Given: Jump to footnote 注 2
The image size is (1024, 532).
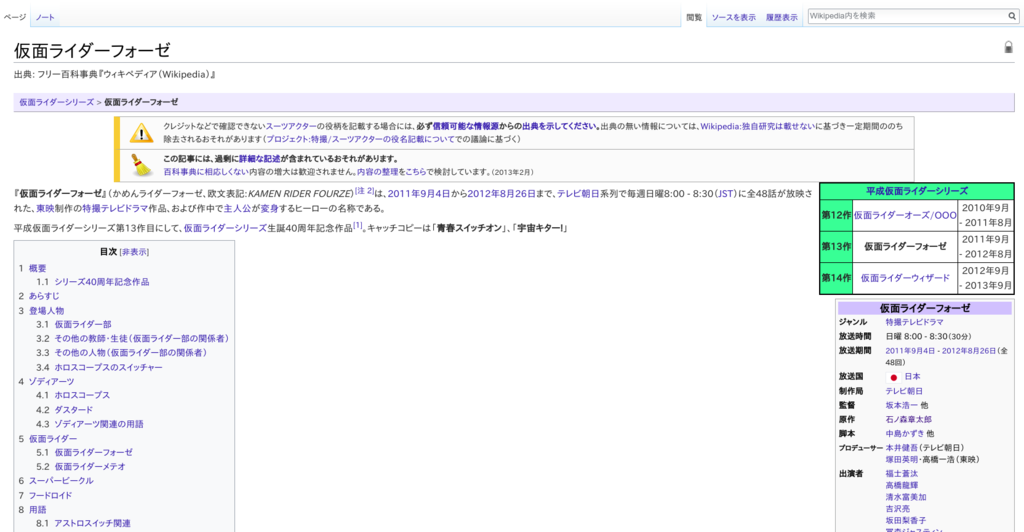Looking at the screenshot, I should [x=364, y=191].
